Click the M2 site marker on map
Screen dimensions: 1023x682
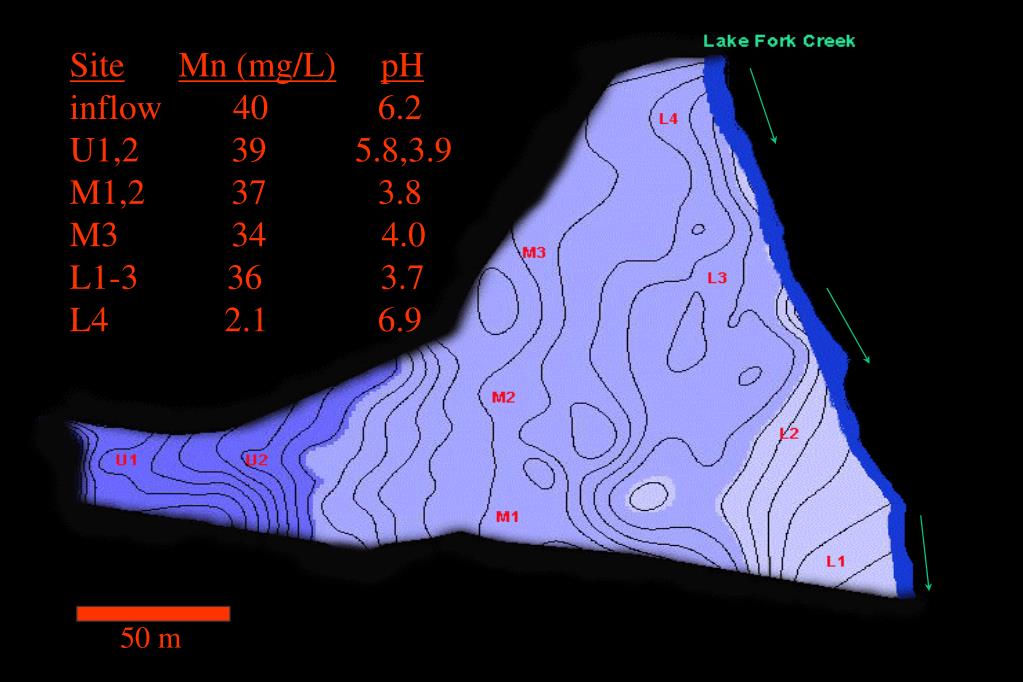[x=503, y=397]
